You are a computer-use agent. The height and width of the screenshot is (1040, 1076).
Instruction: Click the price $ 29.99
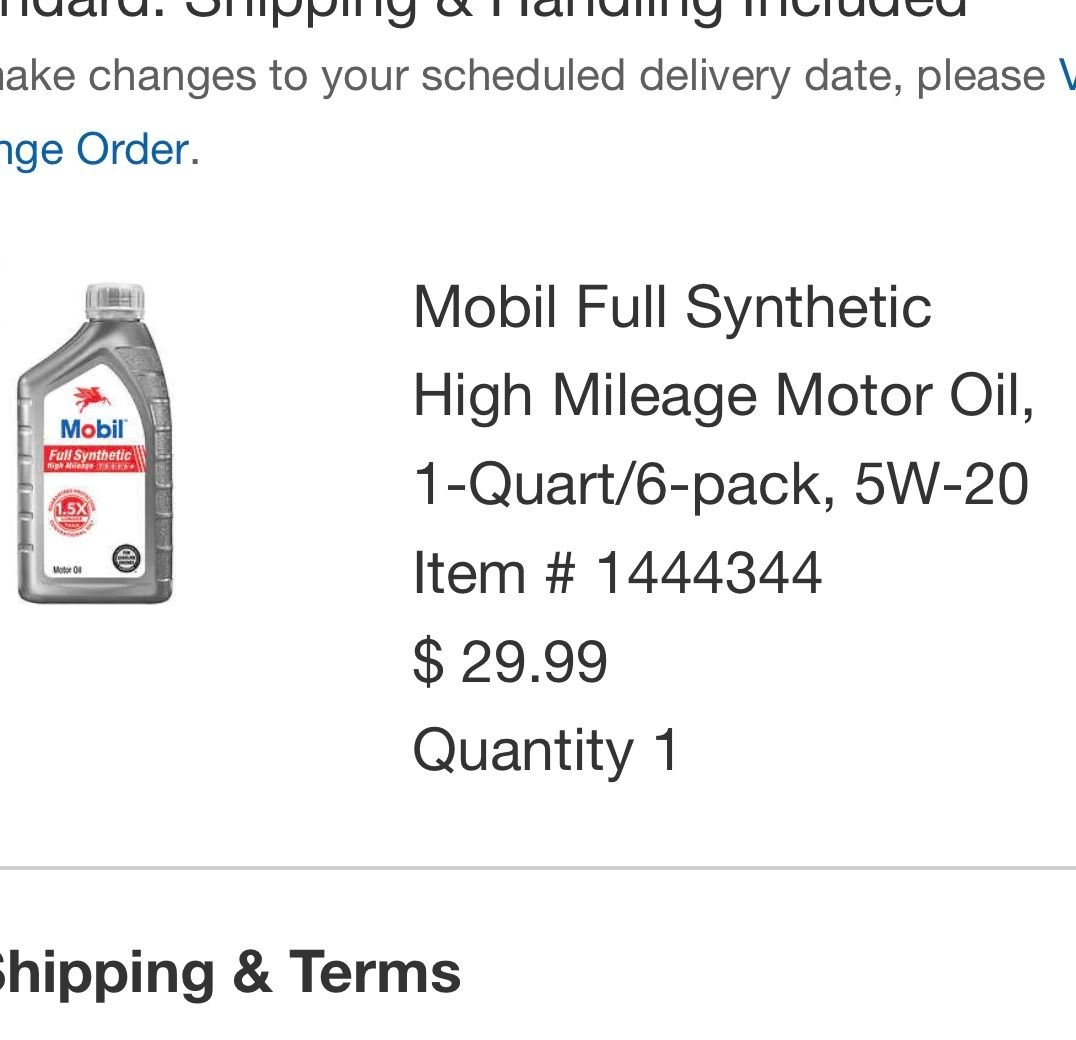[x=510, y=660]
